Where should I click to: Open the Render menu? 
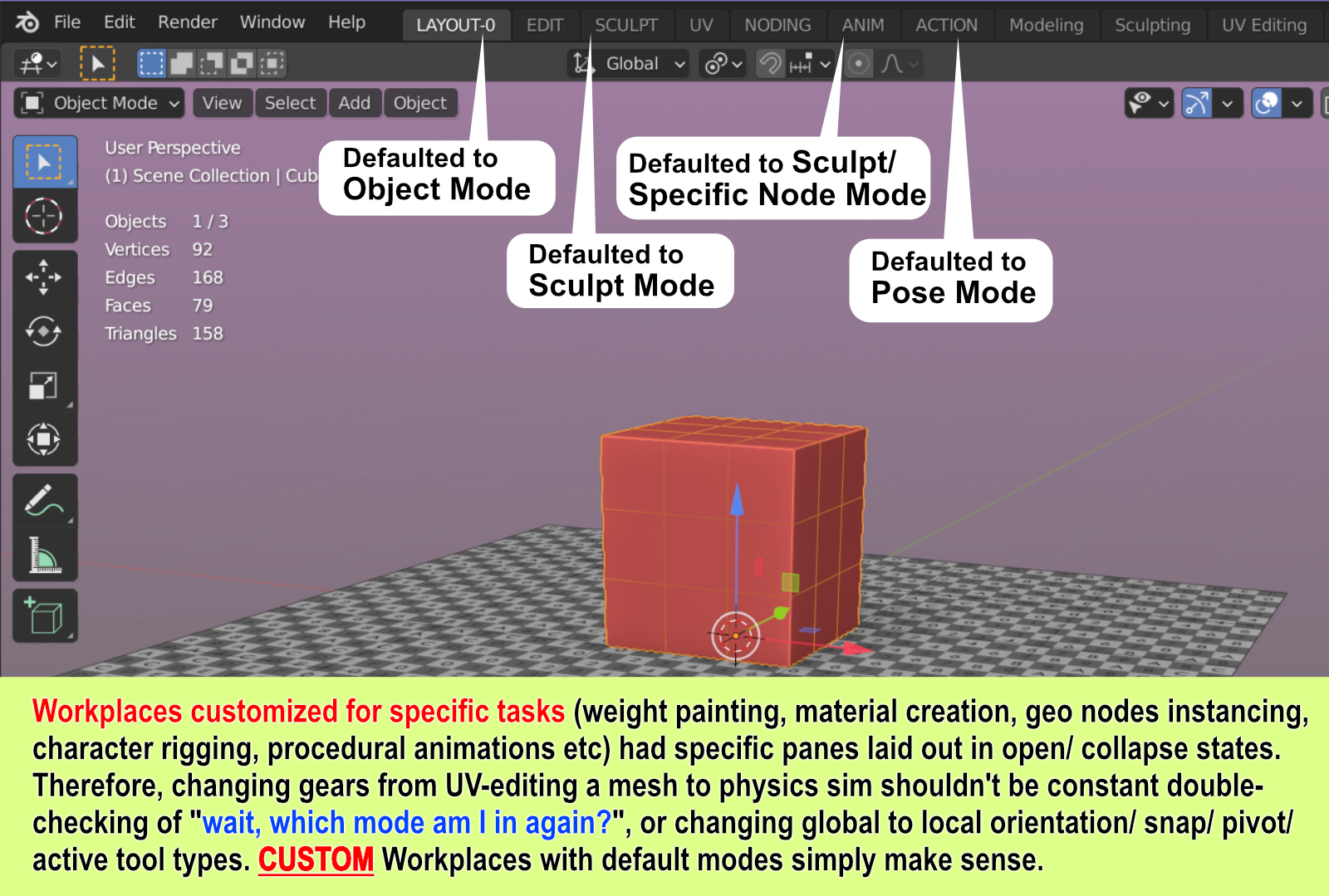click(x=188, y=22)
